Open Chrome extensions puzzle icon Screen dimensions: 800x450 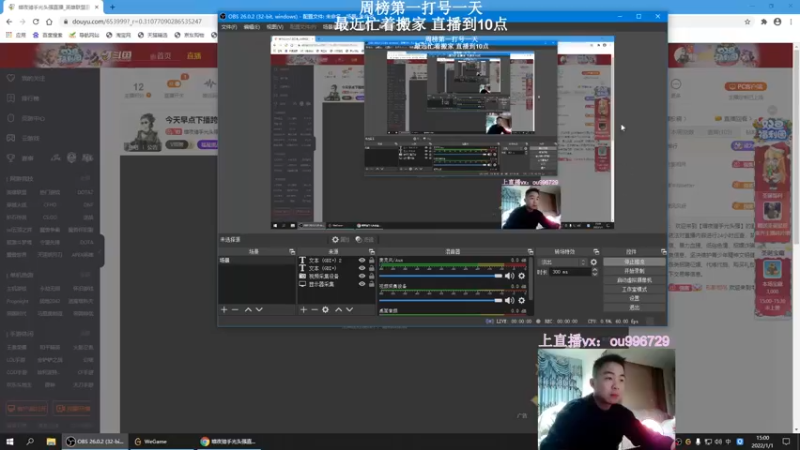click(764, 21)
